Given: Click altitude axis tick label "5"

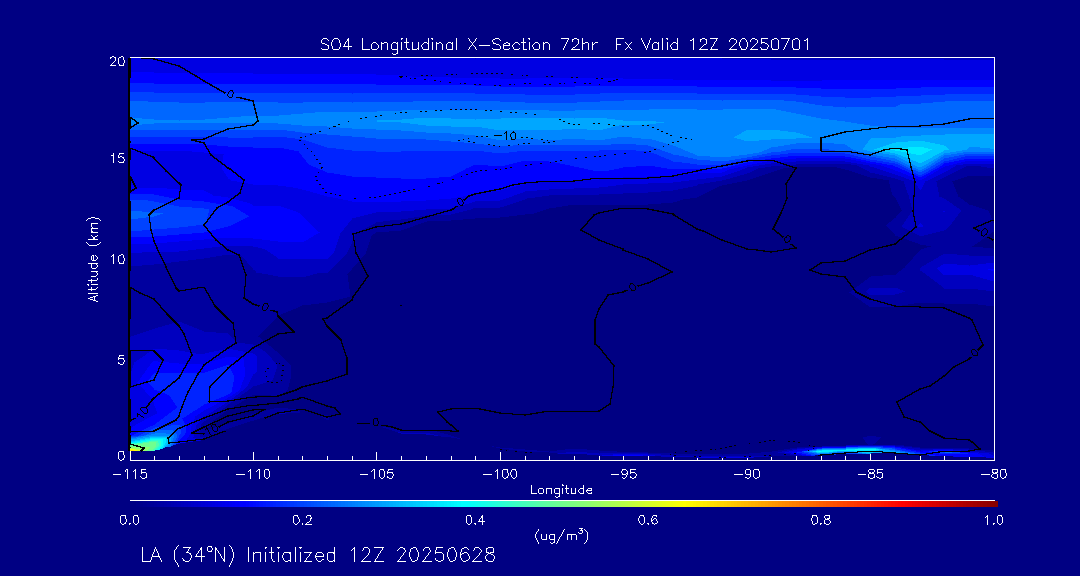Looking at the screenshot, I should click(x=121, y=360).
